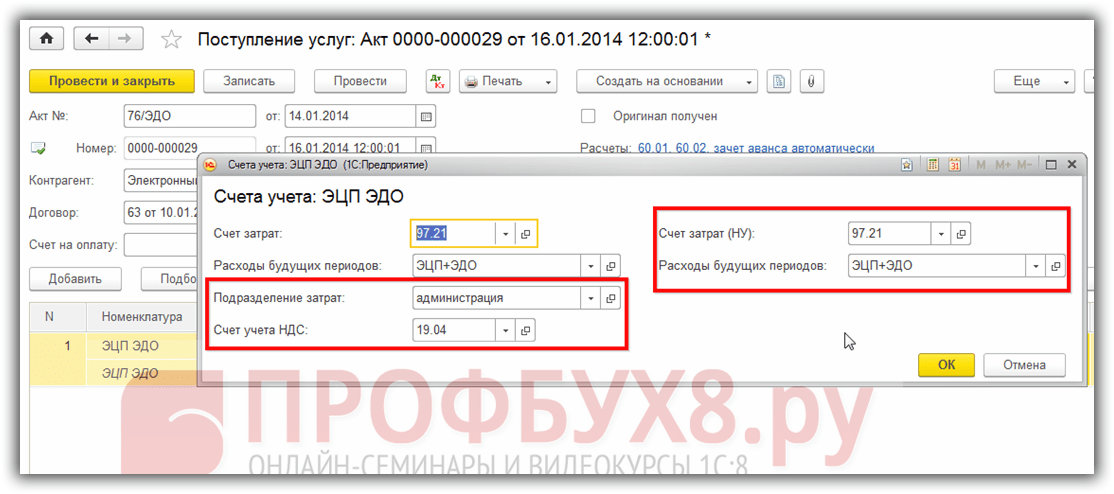Open the Печать menu
The width and height of the screenshot is (1114, 494).
[x=508, y=81]
